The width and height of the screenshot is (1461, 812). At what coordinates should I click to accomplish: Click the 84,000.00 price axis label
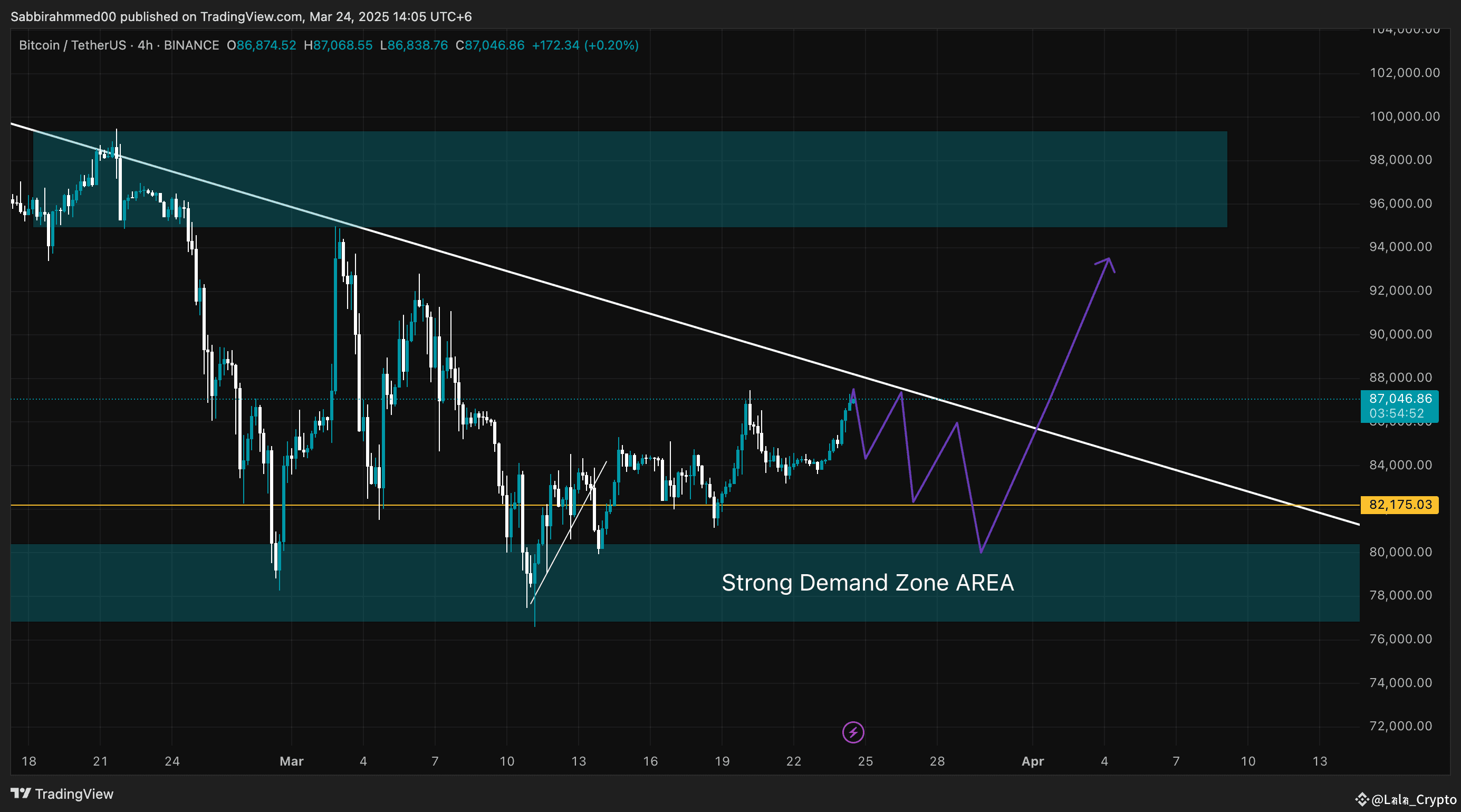coord(1400,465)
